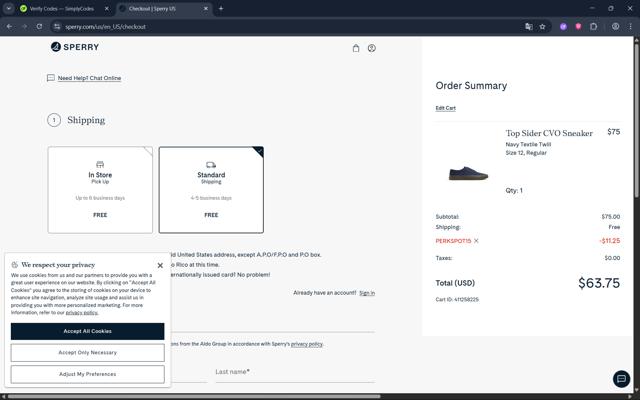Click the Order Summary heading
The image size is (640, 400).
[471, 86]
